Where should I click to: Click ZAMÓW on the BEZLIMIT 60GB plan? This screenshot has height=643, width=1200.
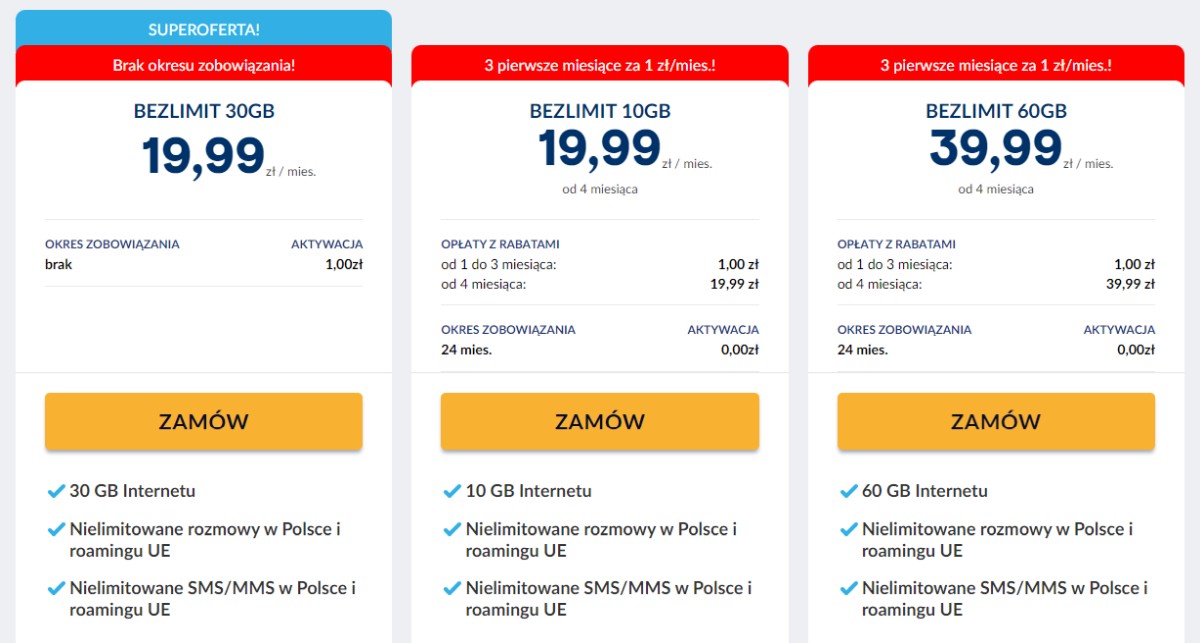tap(995, 421)
